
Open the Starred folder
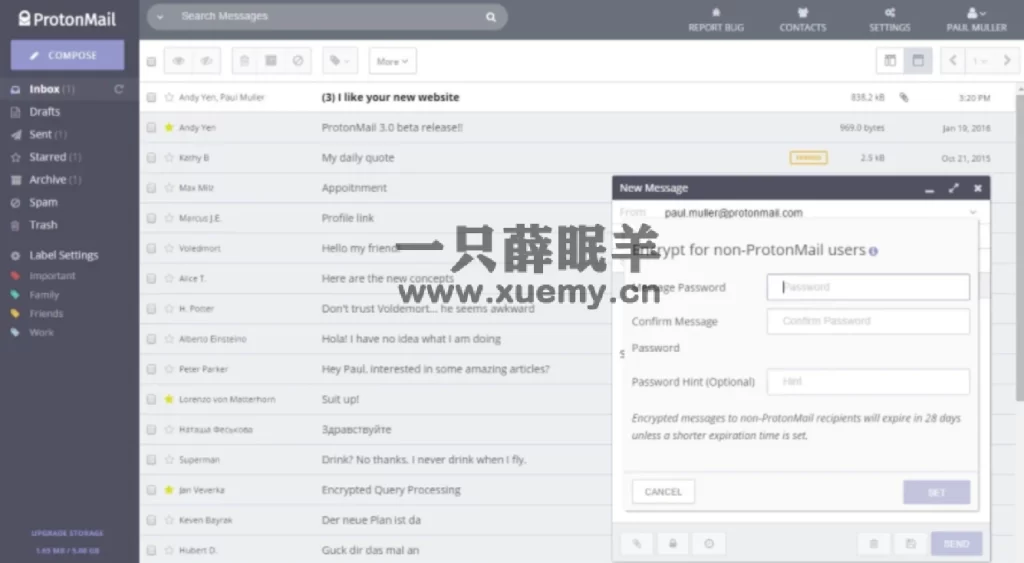click(x=48, y=157)
